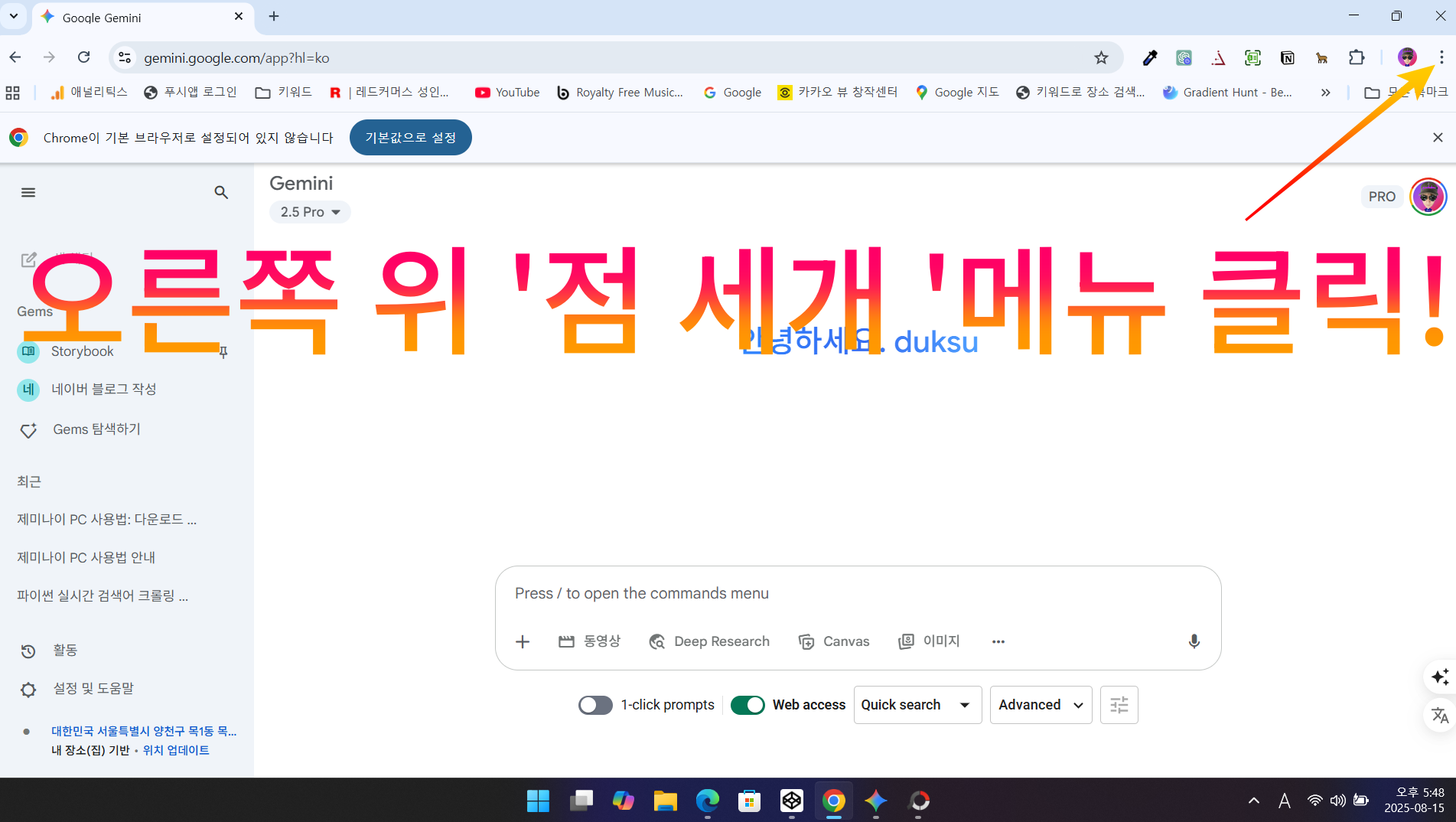
Task: Launch Microsoft Edge from taskbar
Action: tap(707, 801)
